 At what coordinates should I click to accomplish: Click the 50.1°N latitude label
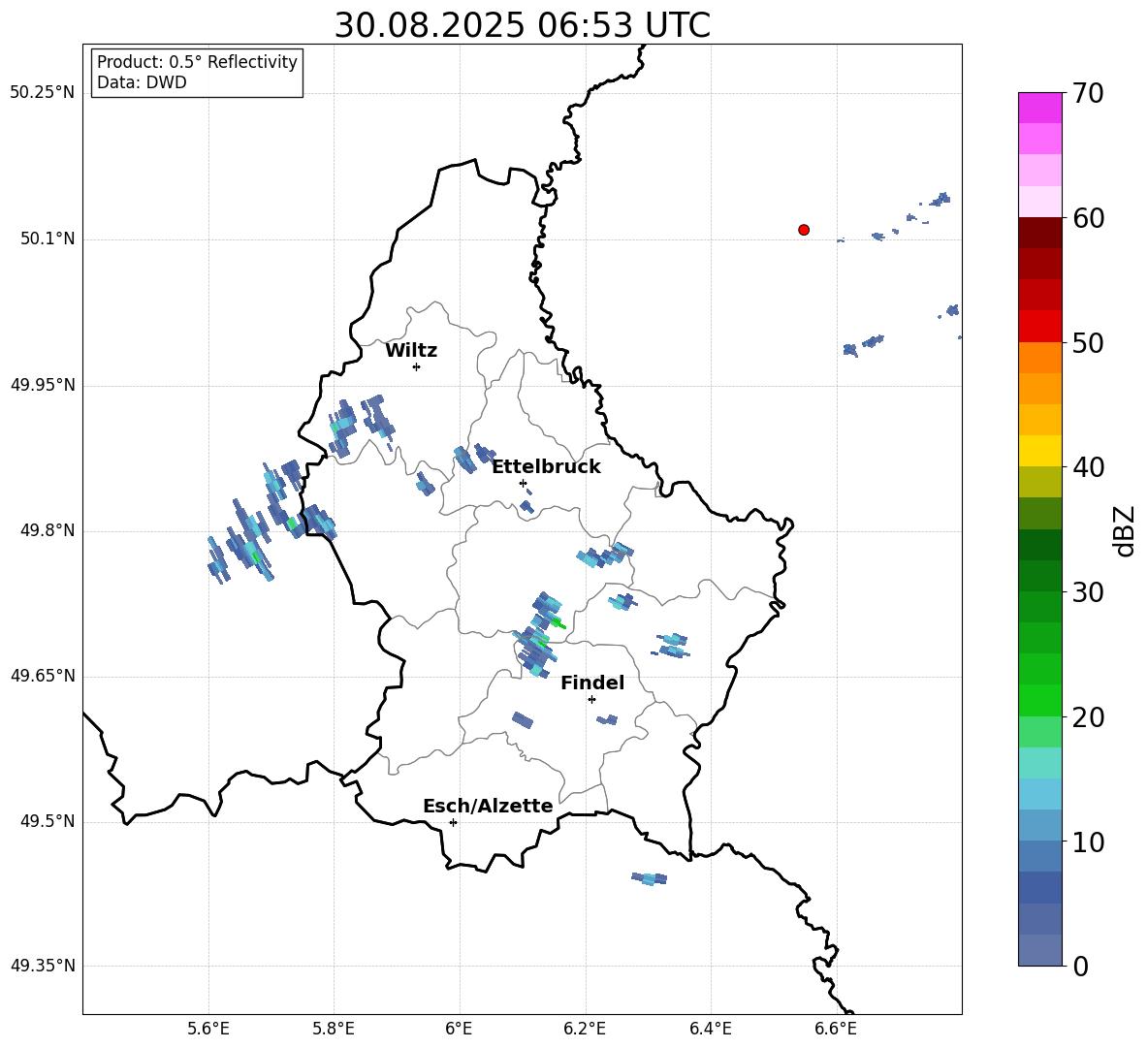(x=47, y=239)
